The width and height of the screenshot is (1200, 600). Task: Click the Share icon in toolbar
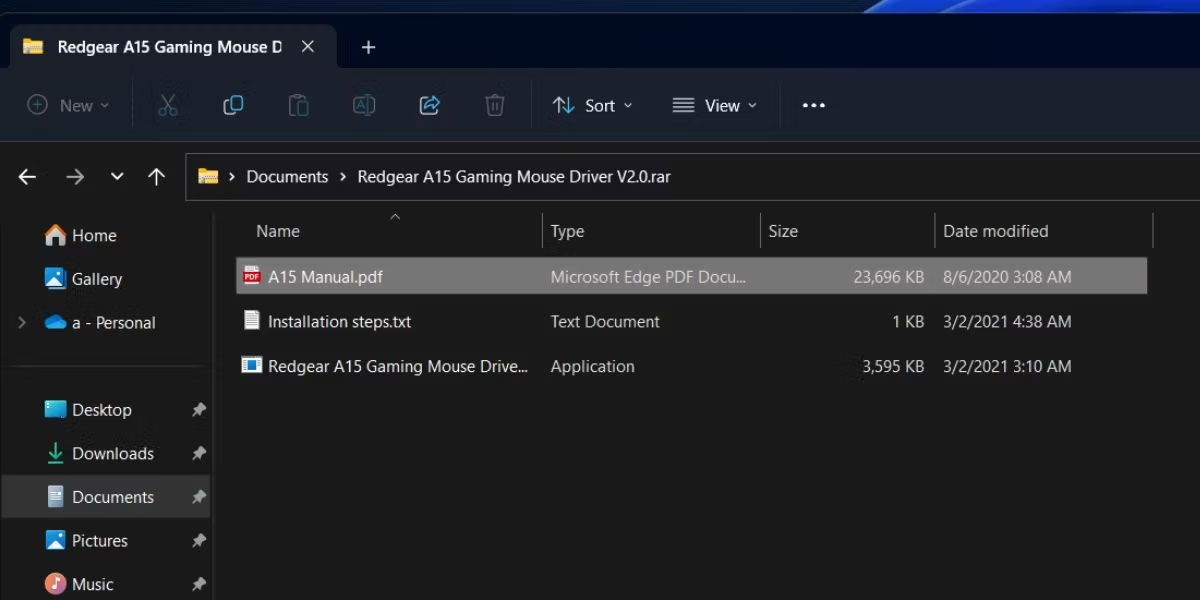pyautogui.click(x=430, y=105)
